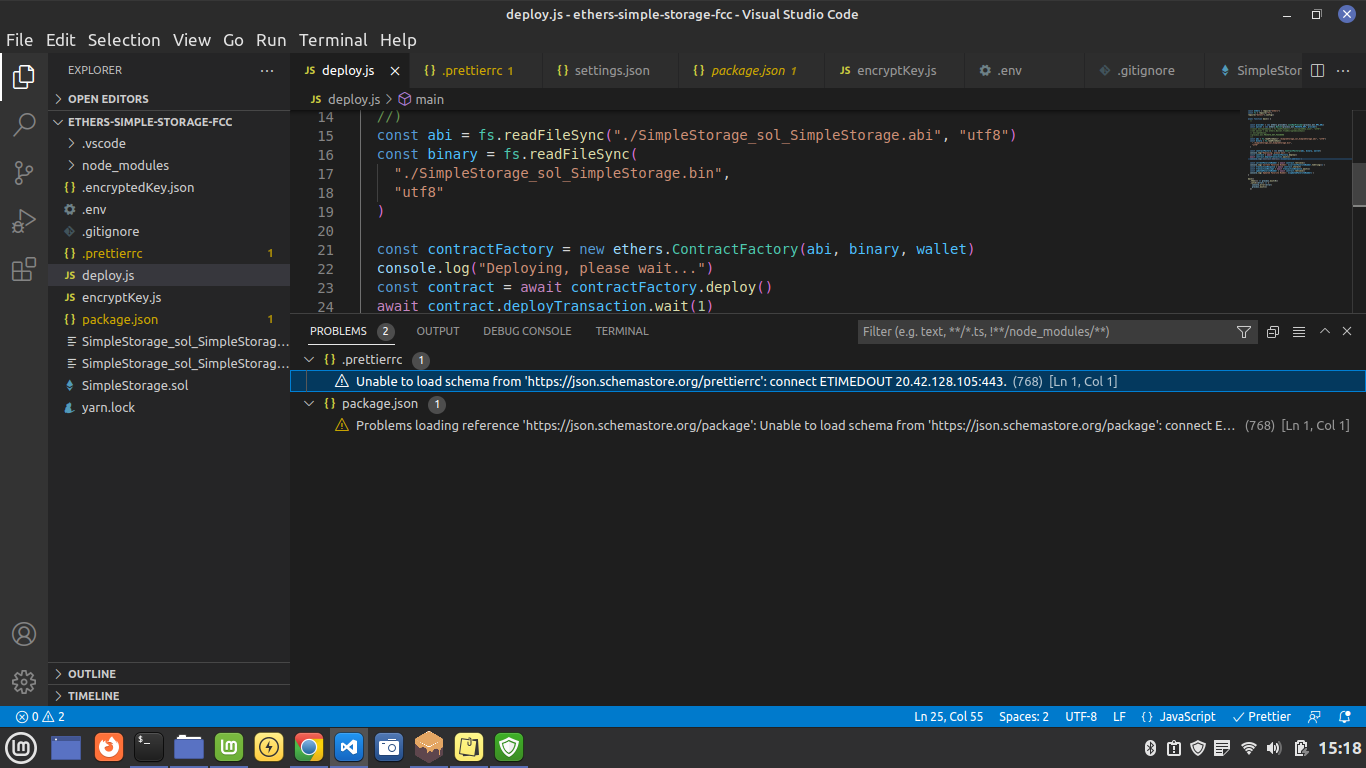Change end of line sequence LF
The width and height of the screenshot is (1366, 768).
(1119, 717)
